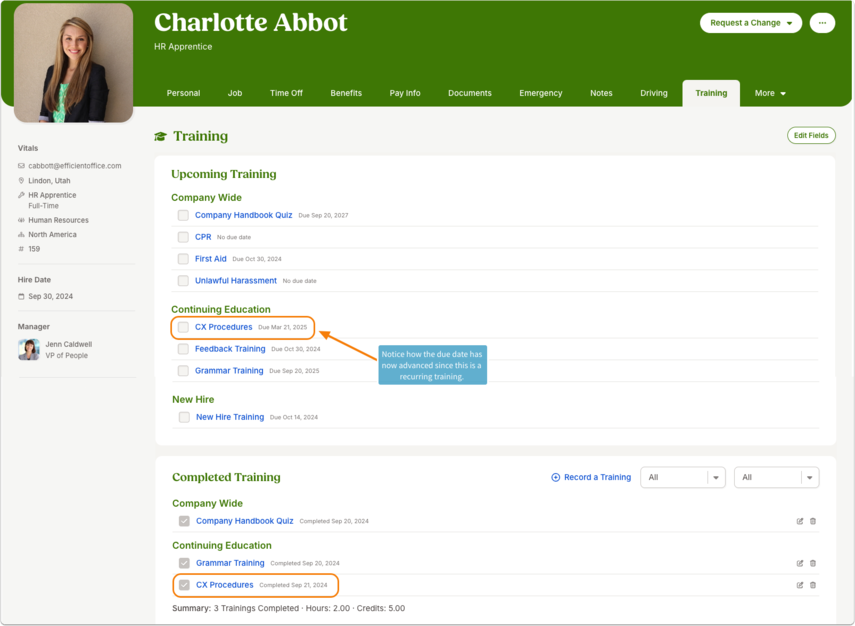Open the Request a Change dropdown
Viewport: 855px width, 626px height.
[x=751, y=23]
